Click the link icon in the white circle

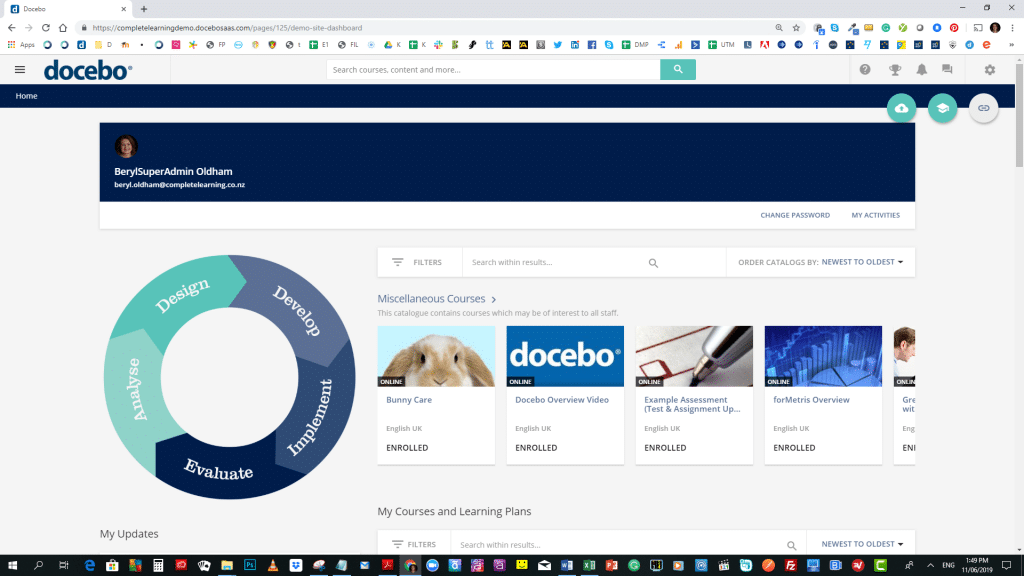tap(982, 107)
